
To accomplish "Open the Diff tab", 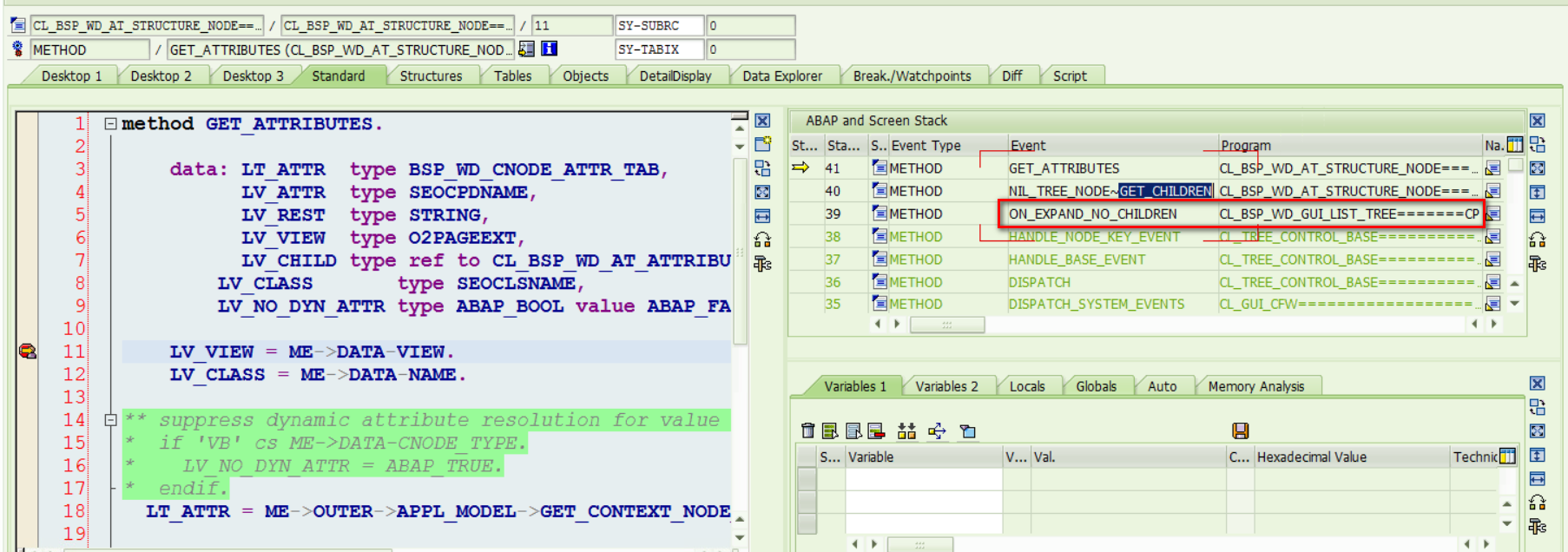I will click(x=1011, y=76).
